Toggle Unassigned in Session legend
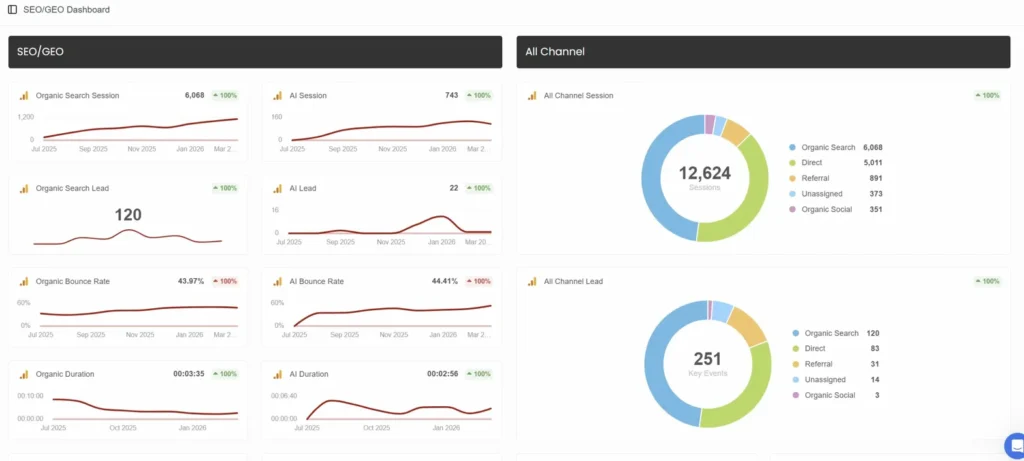The width and height of the screenshot is (1024, 461). [816, 194]
